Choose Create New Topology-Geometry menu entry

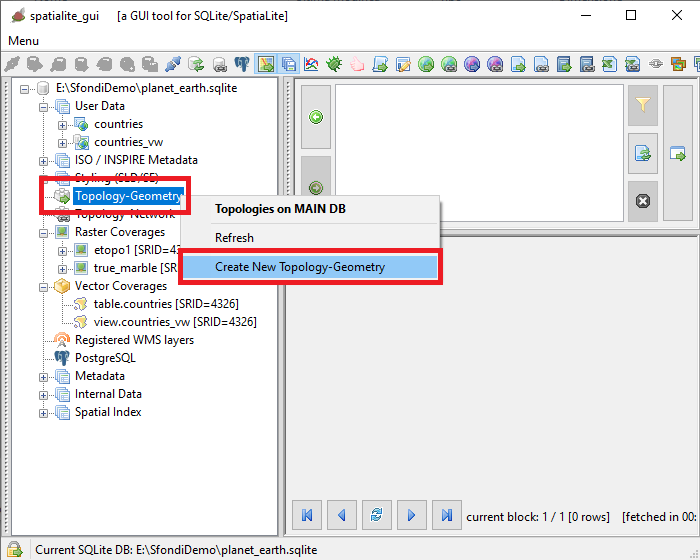[311, 267]
